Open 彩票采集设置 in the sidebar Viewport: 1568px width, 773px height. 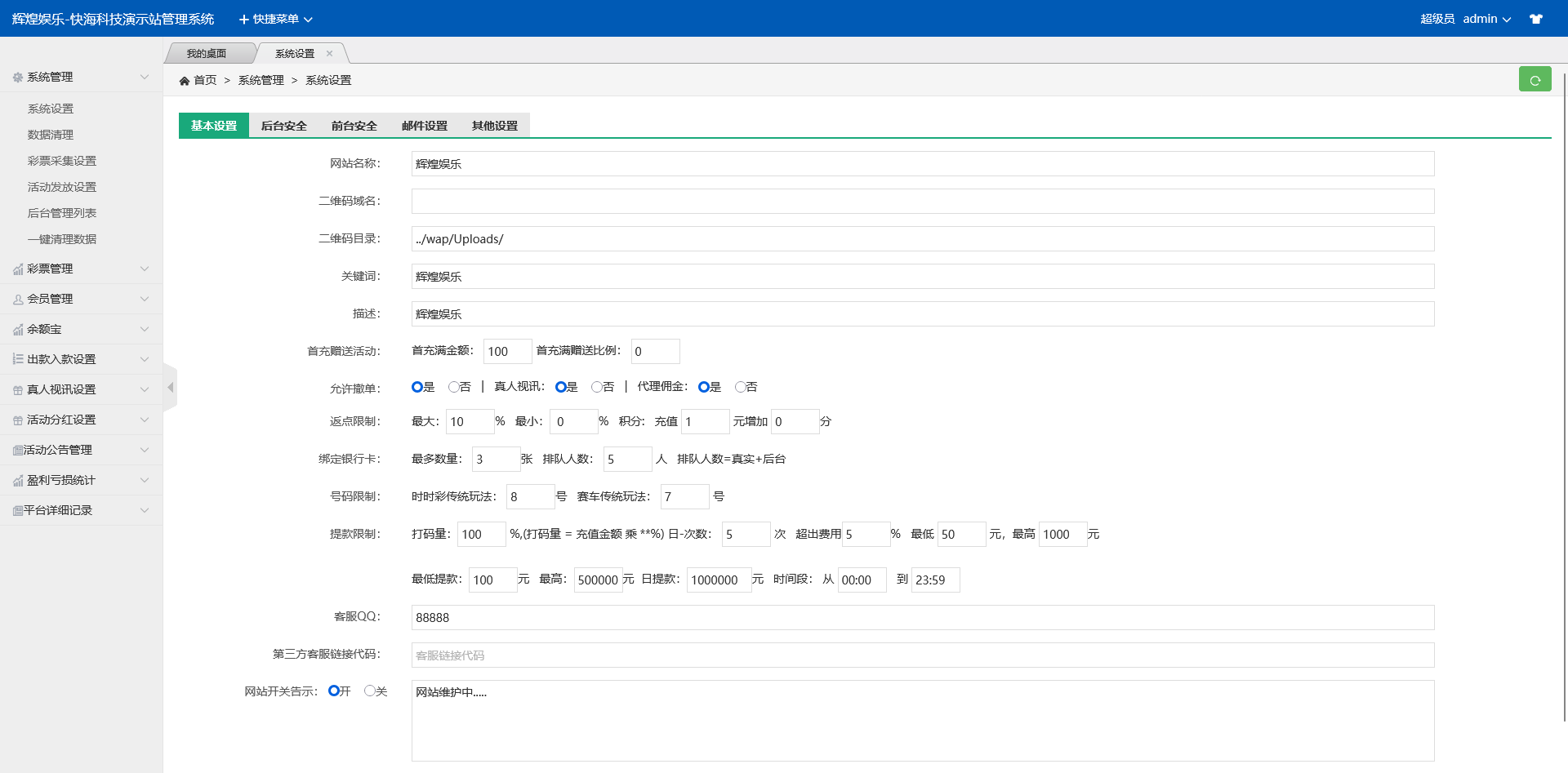62,162
